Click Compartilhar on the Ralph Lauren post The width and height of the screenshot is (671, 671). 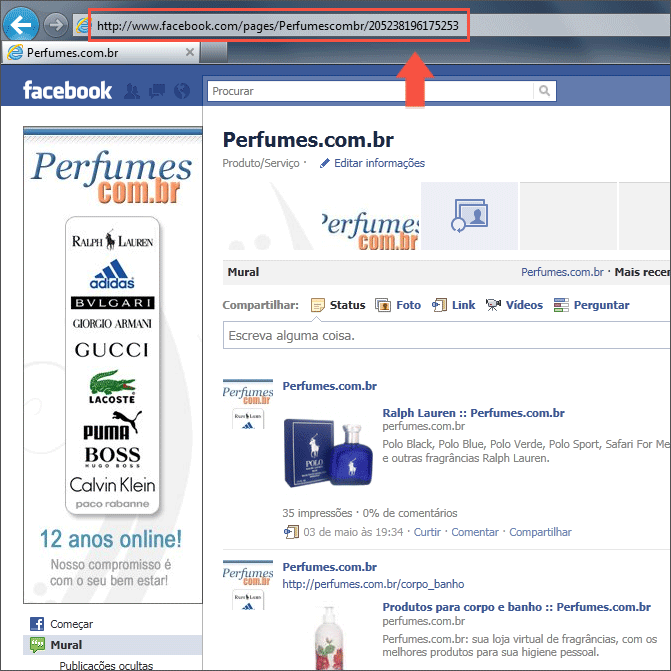click(x=540, y=532)
